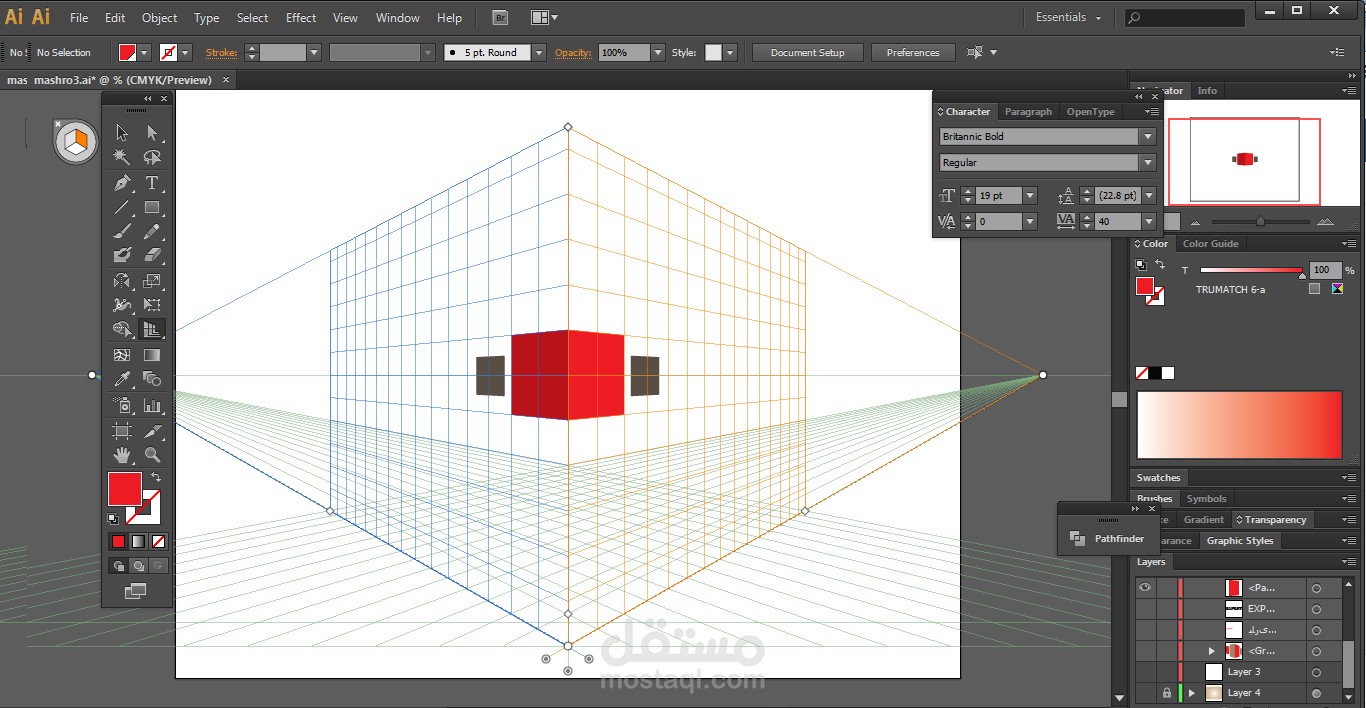Click the perspective plane switching widget cube
The height and width of the screenshot is (708, 1366).
(x=76, y=143)
